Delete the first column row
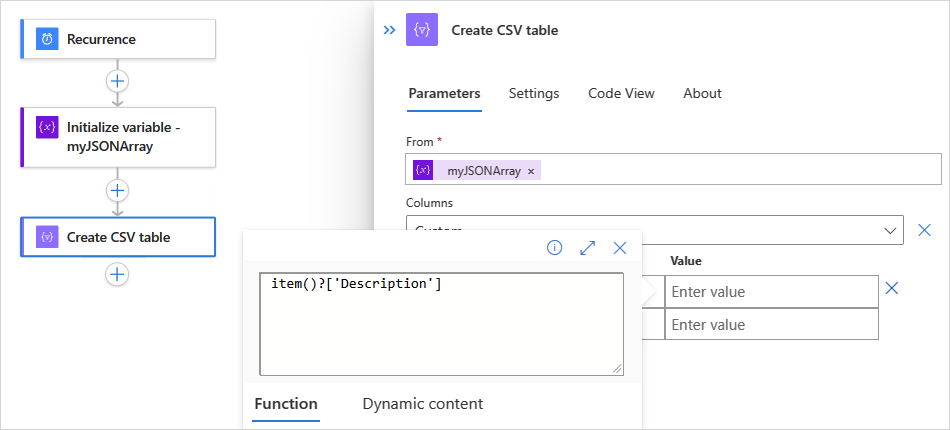 click(892, 288)
